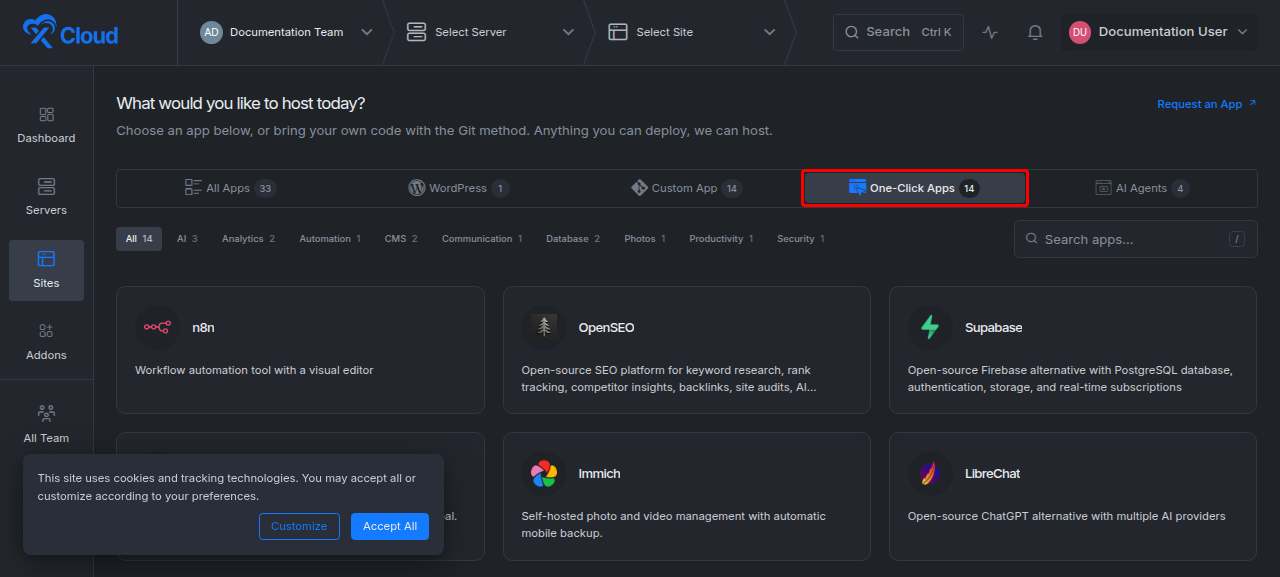Viewport: 1280px width, 577px height.
Task: Click the AD team avatar
Action: coord(211,32)
